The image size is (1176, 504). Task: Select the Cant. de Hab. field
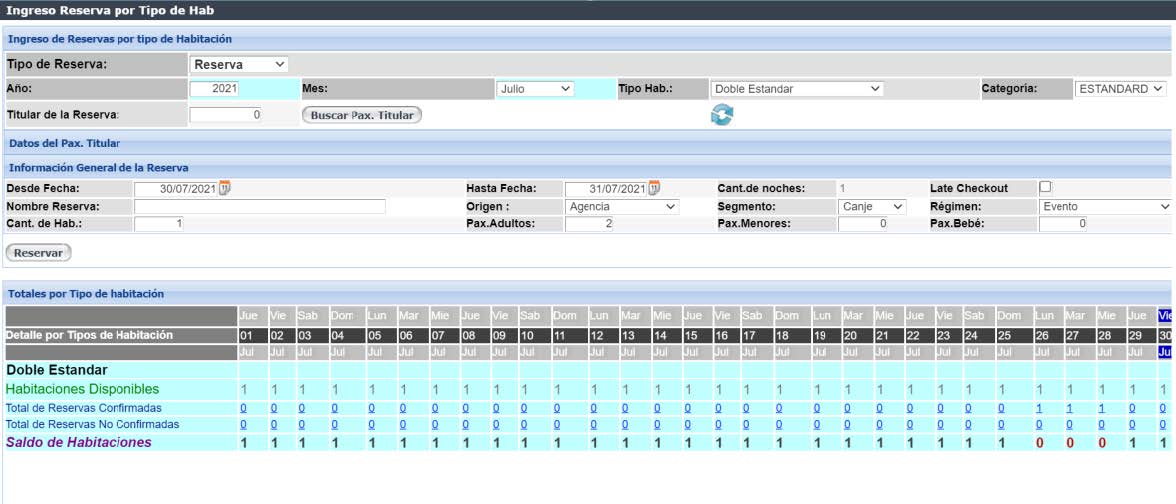160,224
